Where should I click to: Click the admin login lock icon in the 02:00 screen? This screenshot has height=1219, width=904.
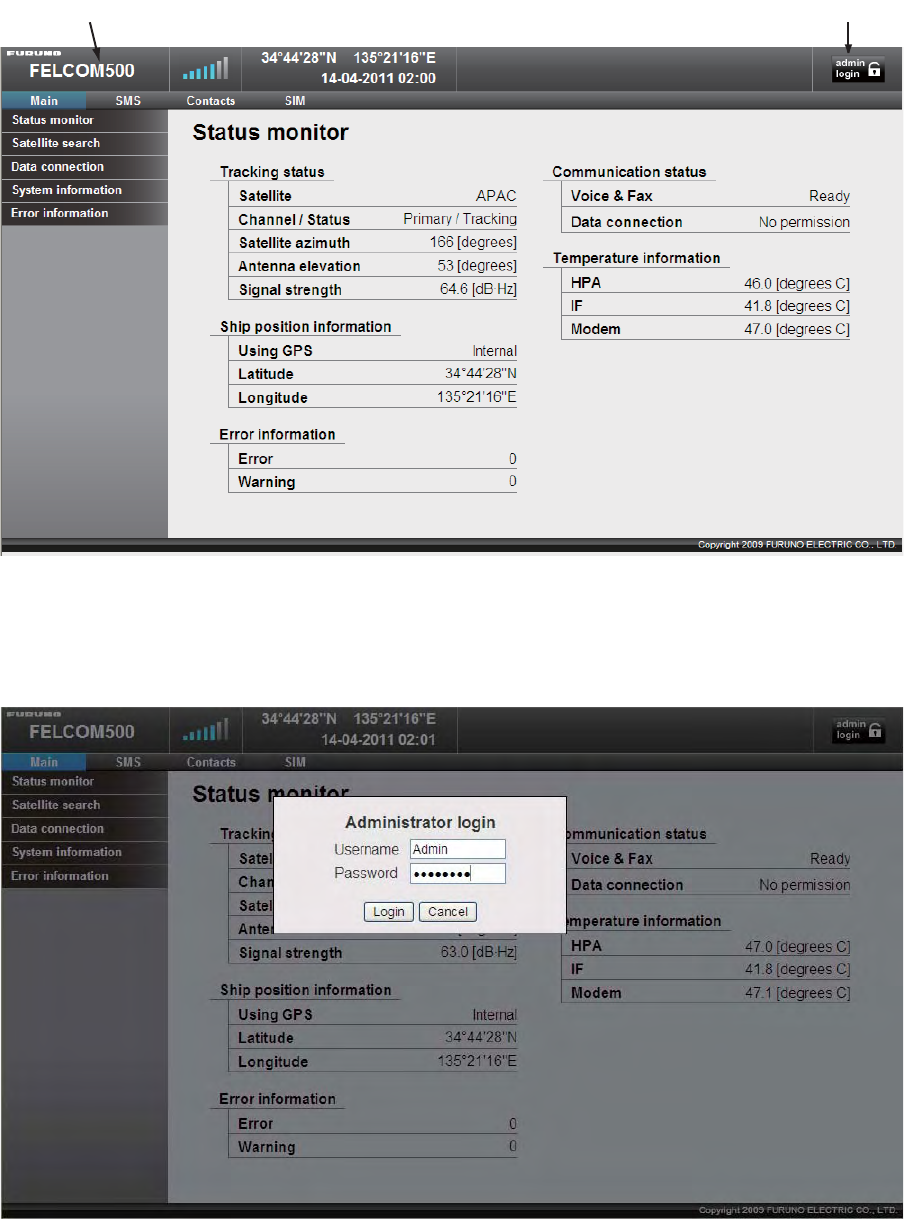(858, 69)
